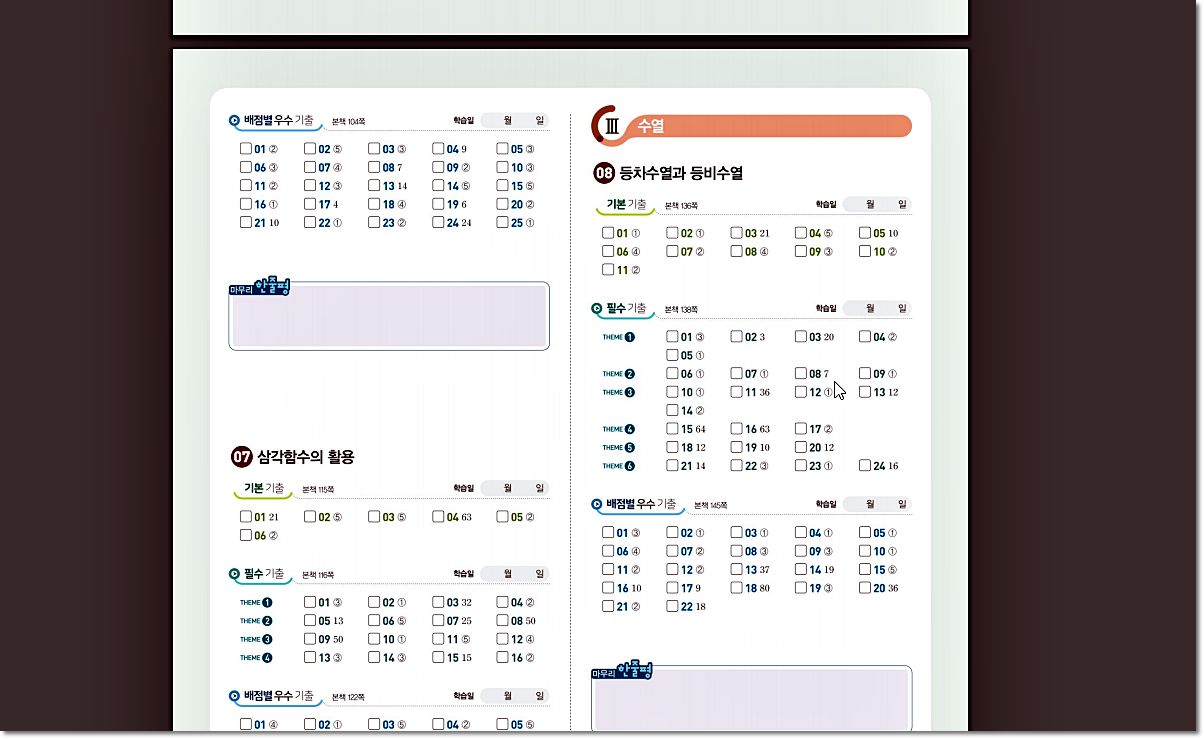Click the '필수 기출' label beside 본책 138쪽

tap(626, 308)
